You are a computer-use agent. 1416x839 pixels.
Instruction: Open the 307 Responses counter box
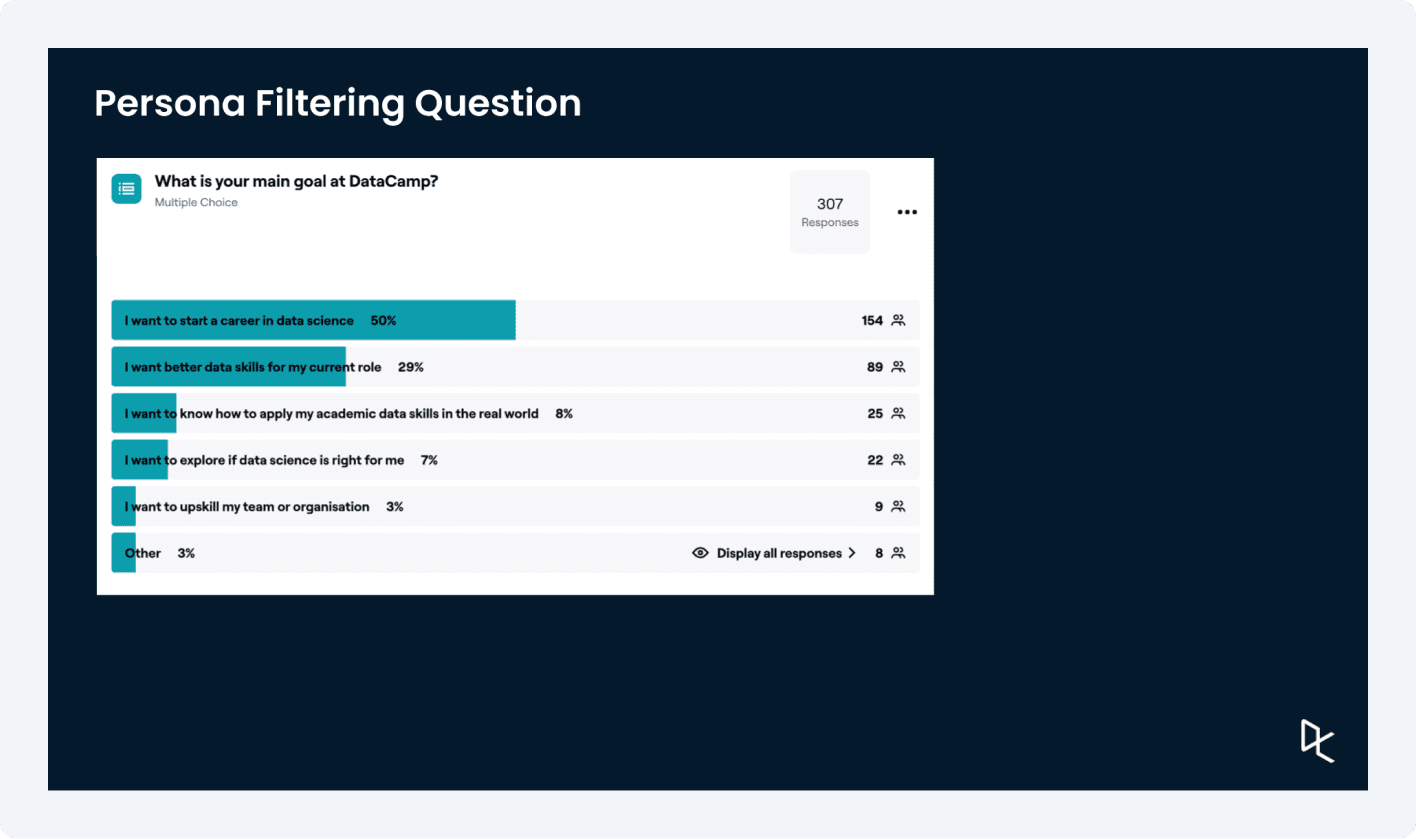point(830,212)
